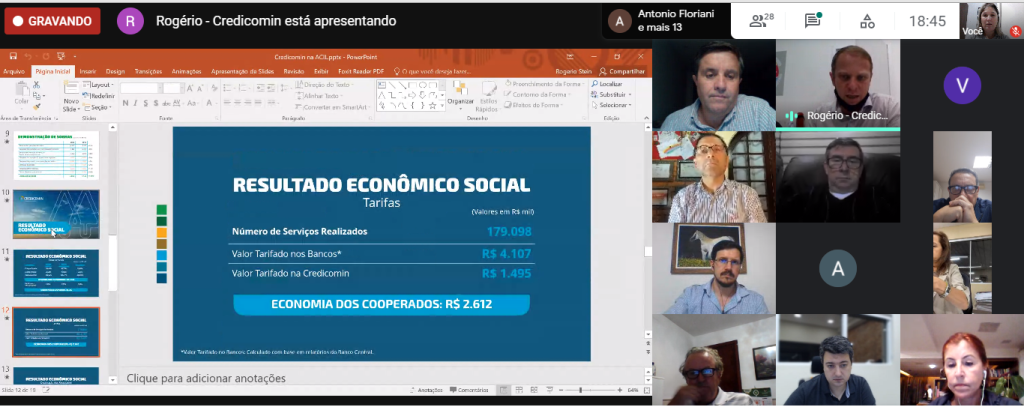
Task: Open the meeting activities shapes icon
Action: coord(867,20)
